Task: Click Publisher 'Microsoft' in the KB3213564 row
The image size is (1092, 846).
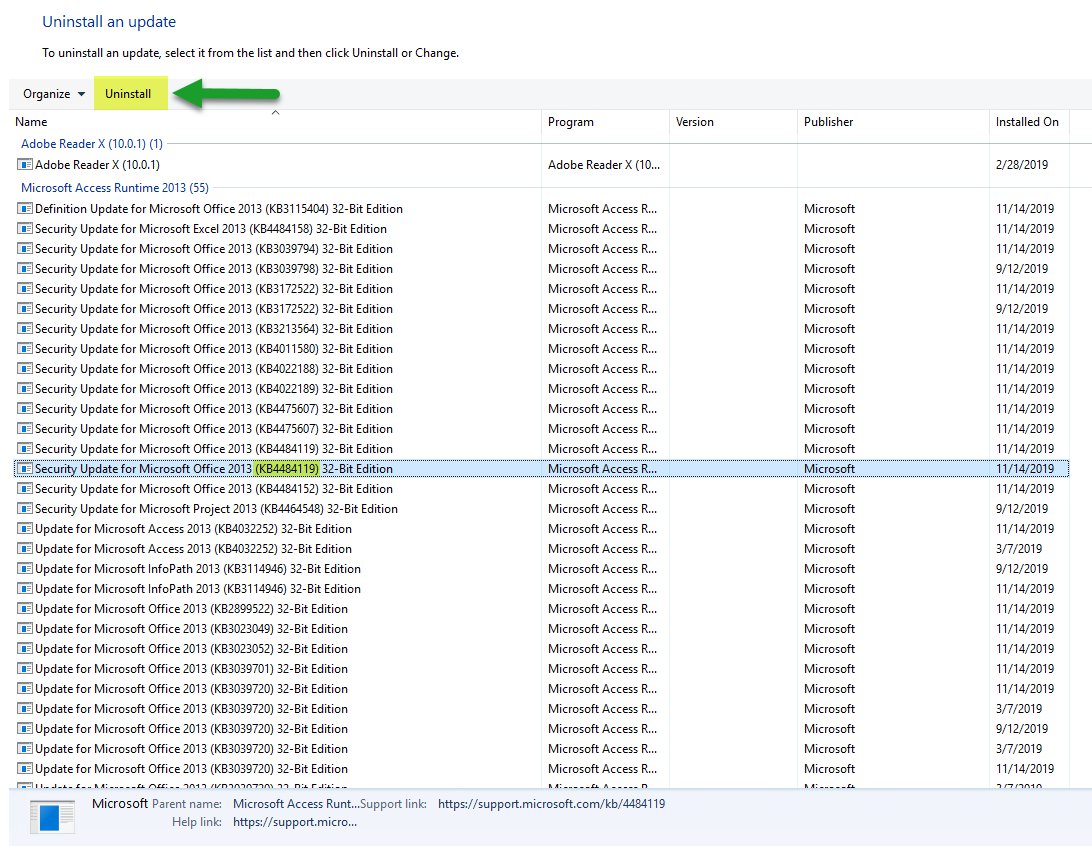Action: [829, 329]
